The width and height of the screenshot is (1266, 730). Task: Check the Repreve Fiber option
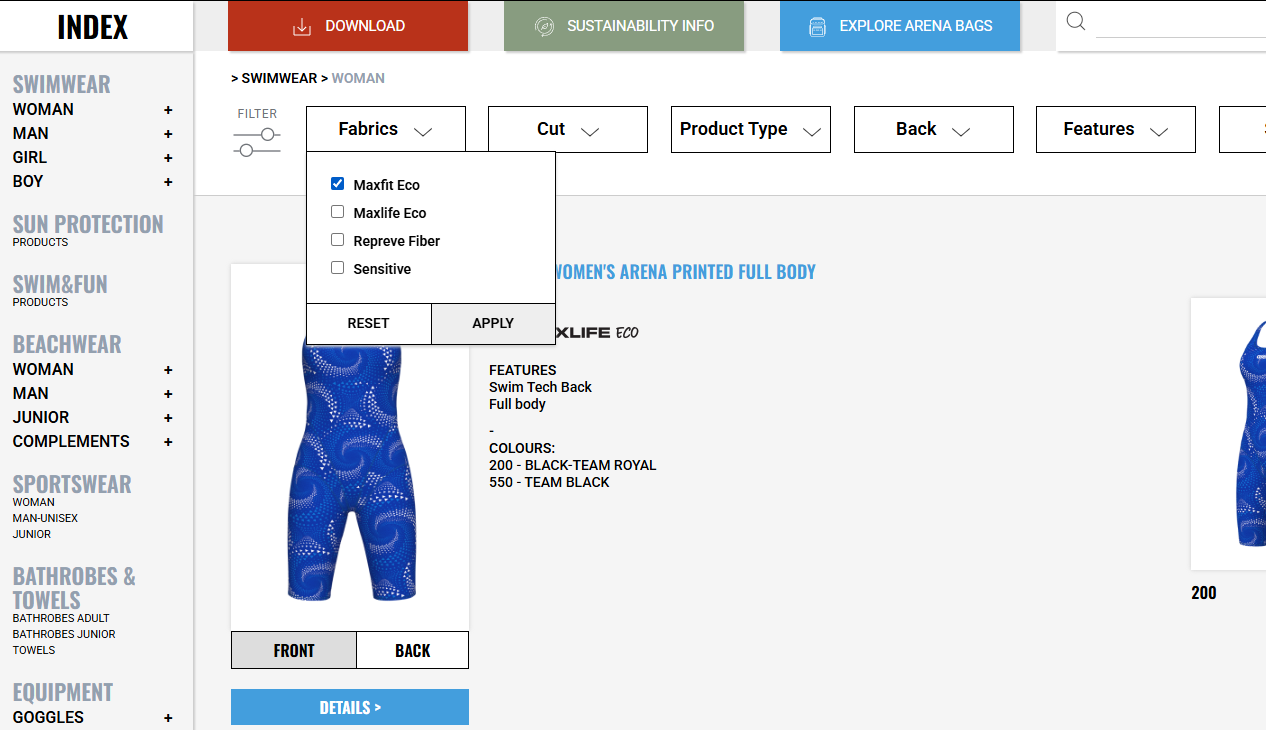(338, 240)
